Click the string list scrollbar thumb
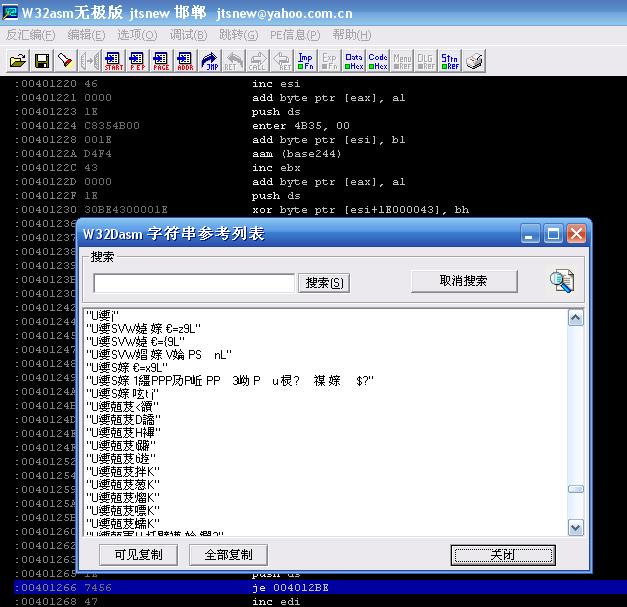 pyautogui.click(x=576, y=489)
